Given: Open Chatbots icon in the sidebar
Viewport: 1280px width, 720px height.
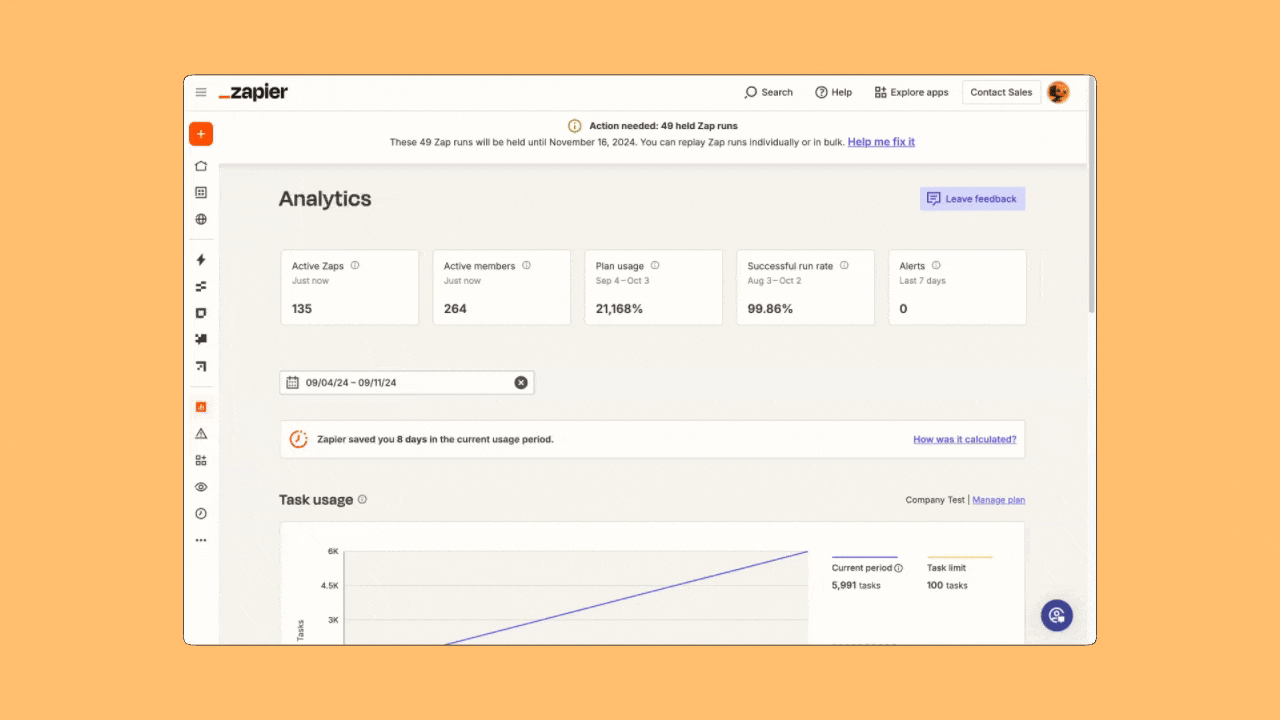Looking at the screenshot, I should pyautogui.click(x=201, y=339).
